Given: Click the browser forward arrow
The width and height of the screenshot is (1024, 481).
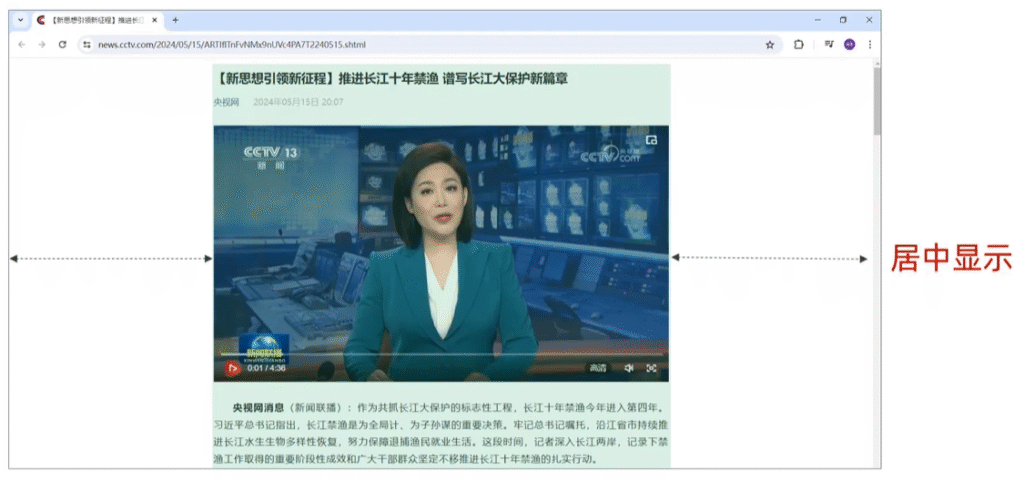Looking at the screenshot, I should click(42, 45).
